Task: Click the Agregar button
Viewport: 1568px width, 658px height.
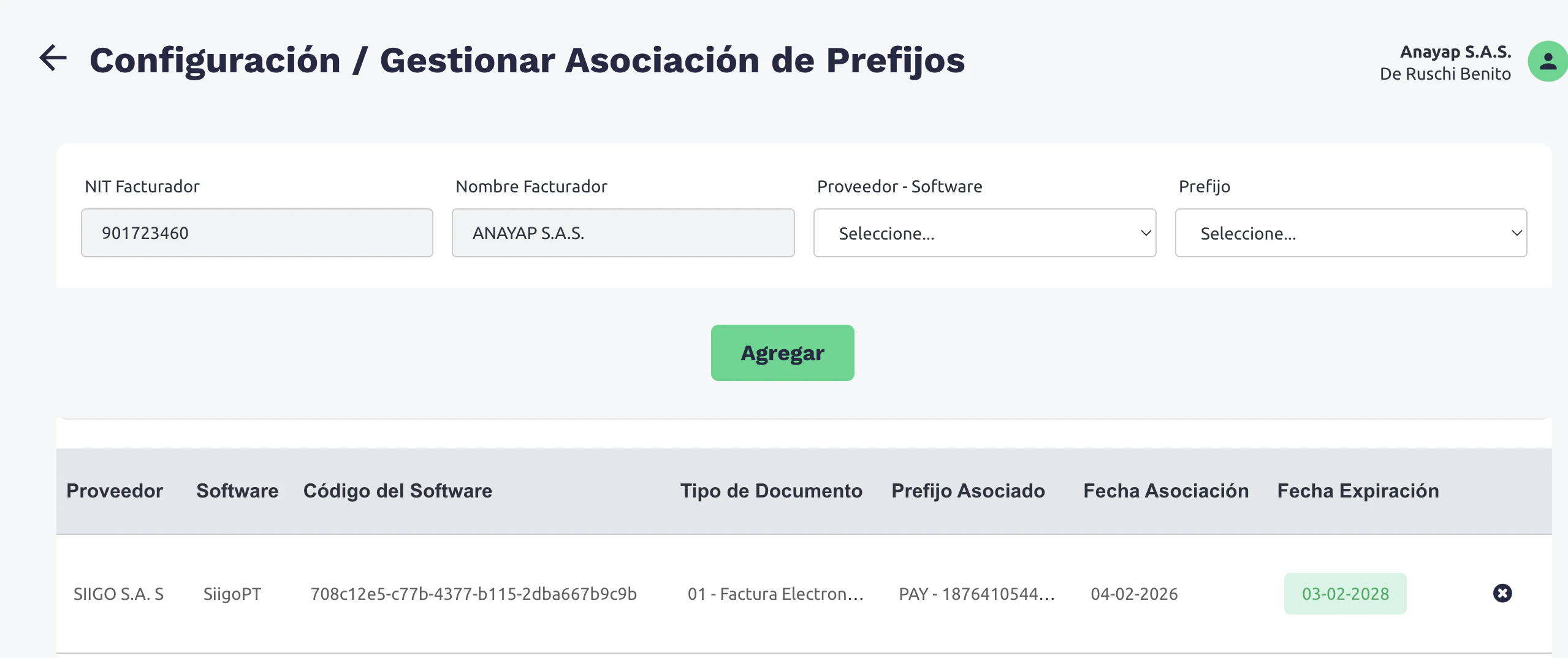Action: point(782,353)
